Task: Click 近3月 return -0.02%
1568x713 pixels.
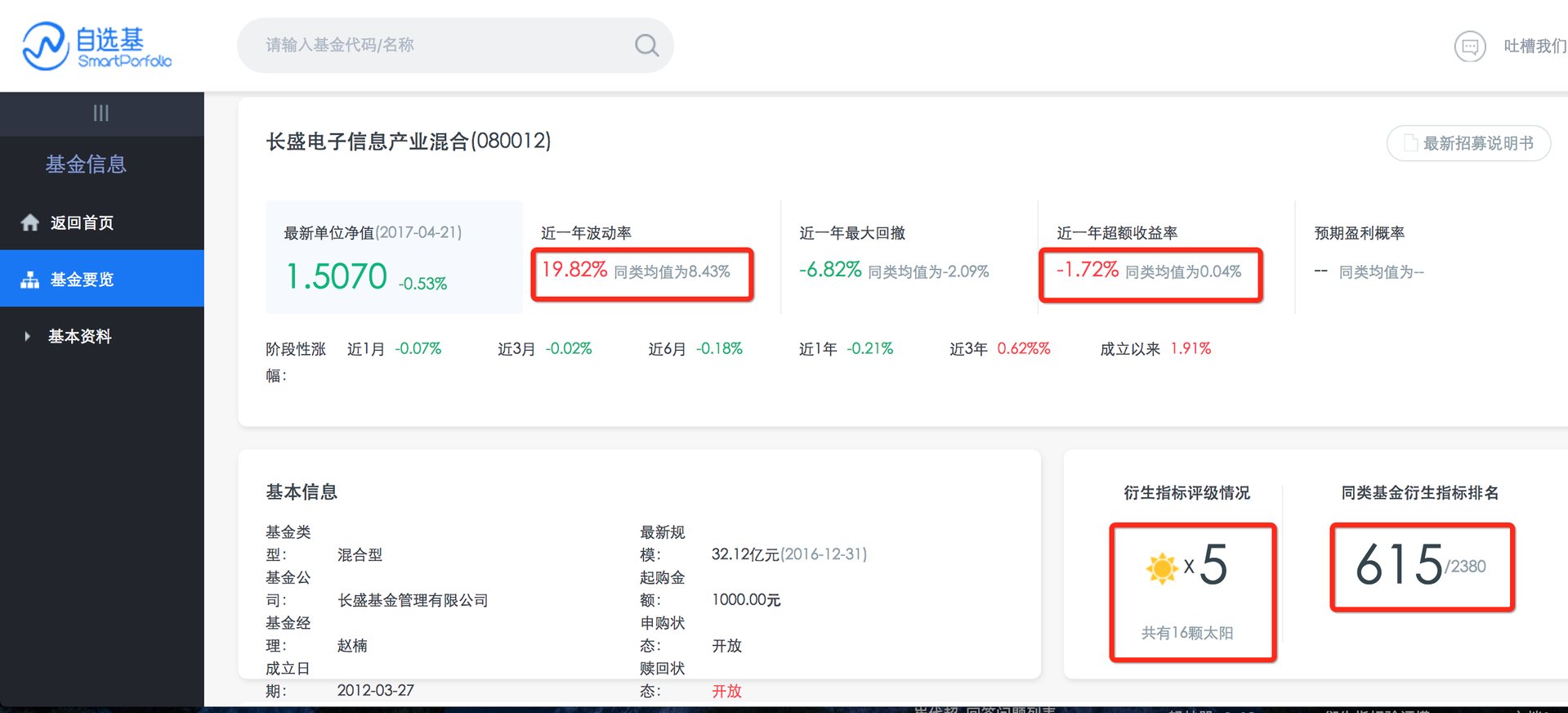Action: click(x=569, y=349)
